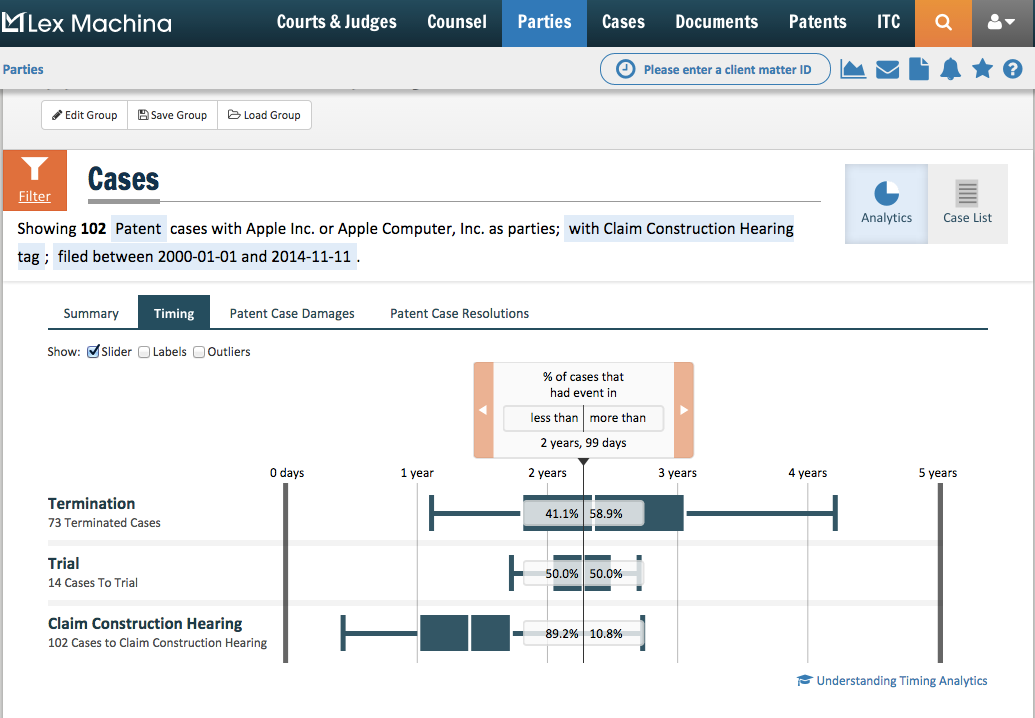Open the orange Filter funnel button
This screenshot has width=1035, height=718.
(x=35, y=180)
